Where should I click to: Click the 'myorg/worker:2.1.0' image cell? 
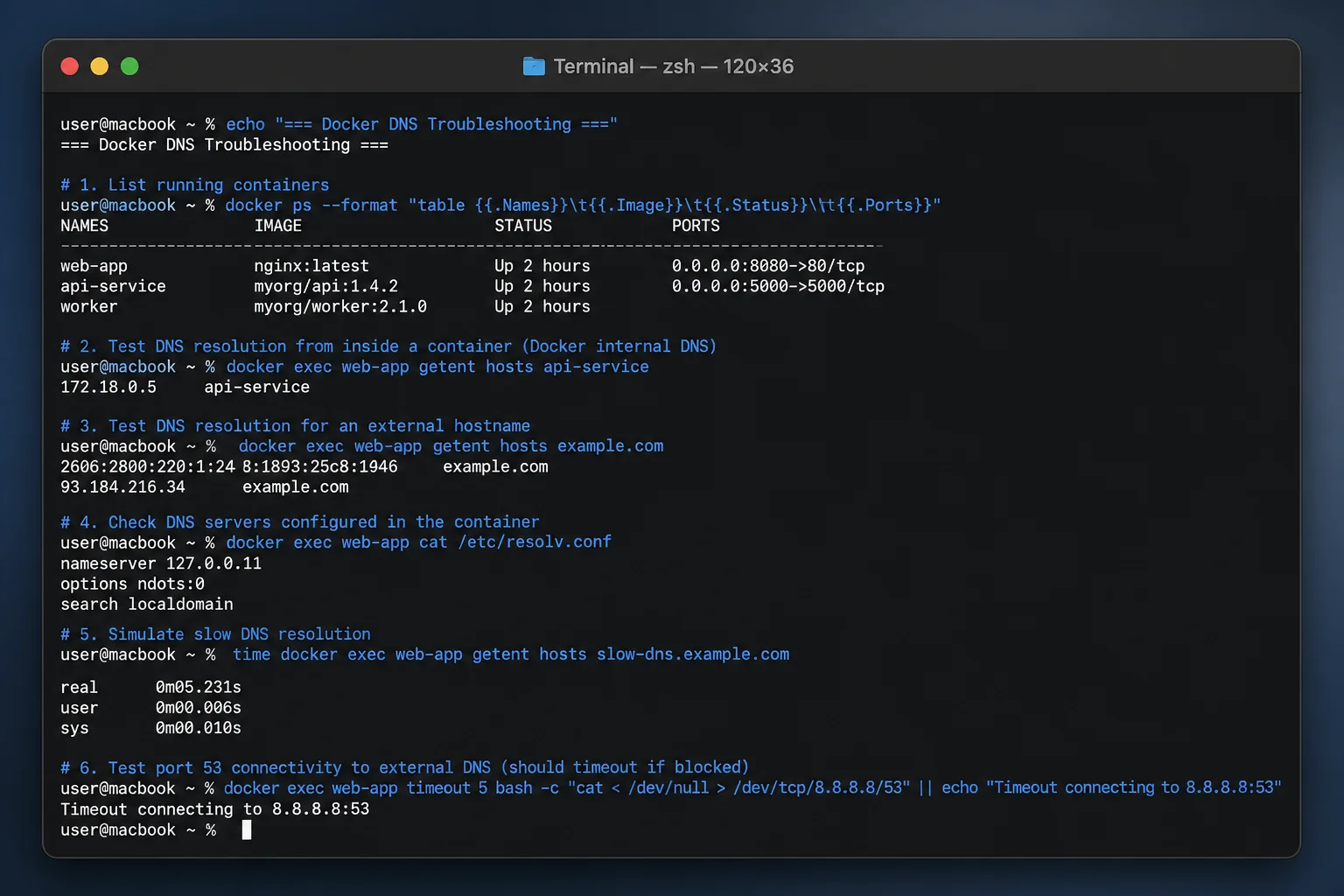pyautogui.click(x=340, y=306)
